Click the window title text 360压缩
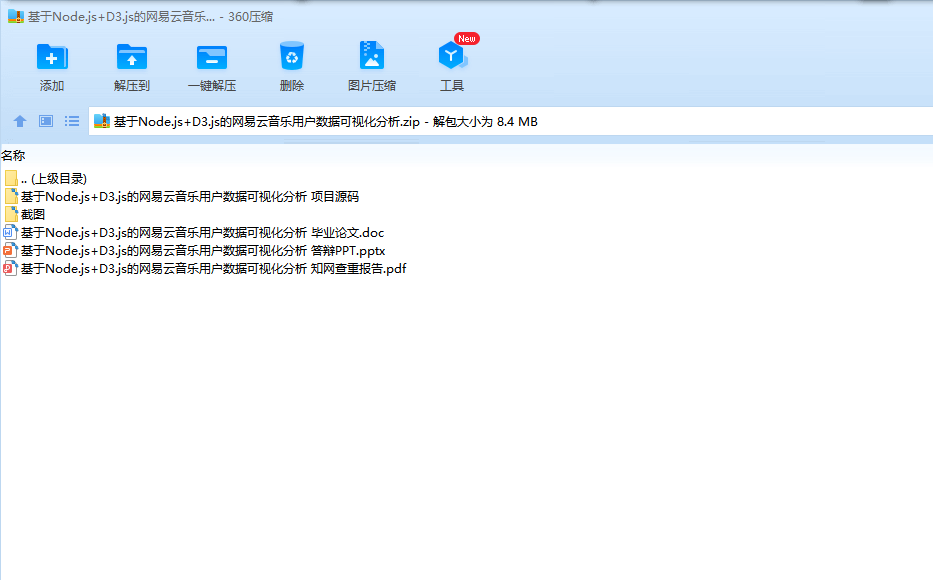This screenshot has height=580, width=933. point(251,17)
